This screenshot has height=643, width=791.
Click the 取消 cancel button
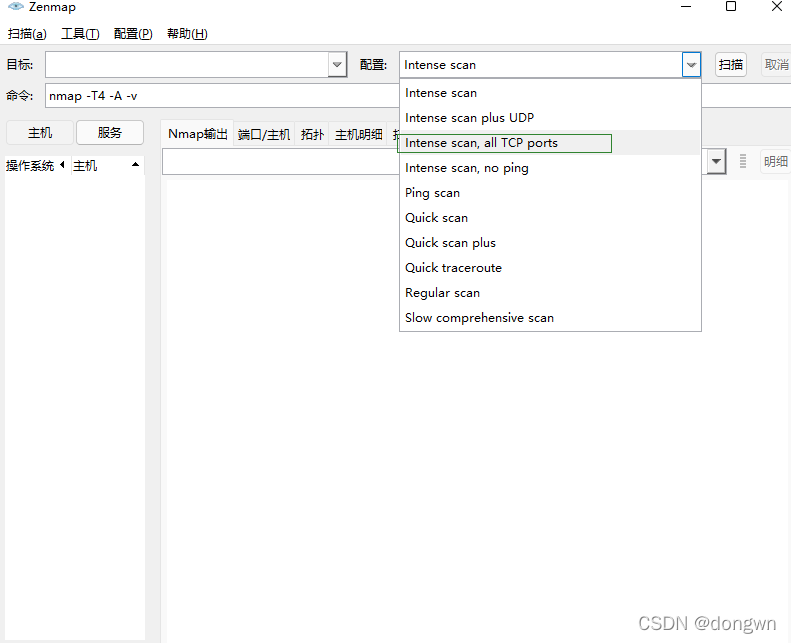(x=776, y=65)
